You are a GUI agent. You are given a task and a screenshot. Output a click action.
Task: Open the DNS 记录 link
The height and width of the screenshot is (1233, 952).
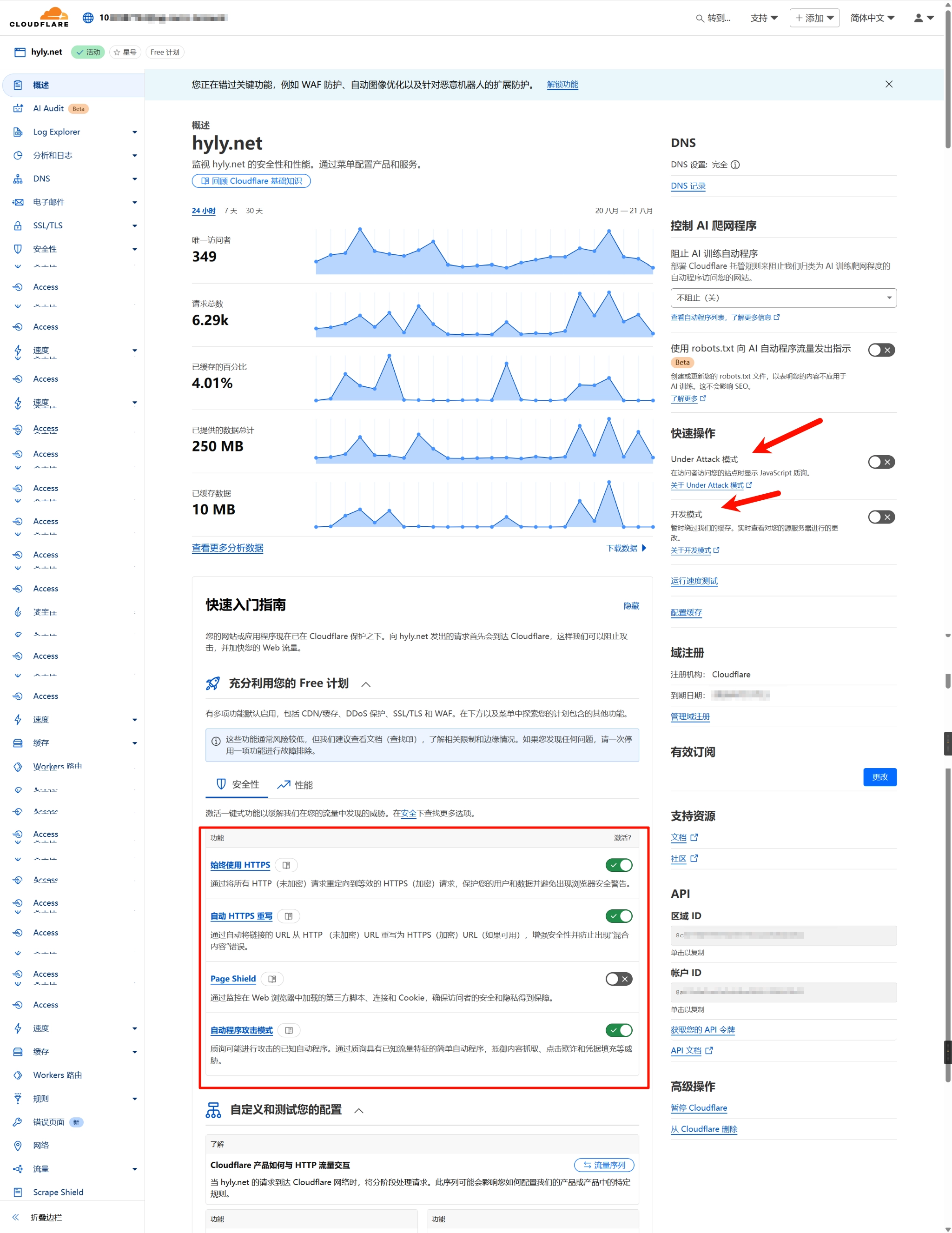click(688, 186)
